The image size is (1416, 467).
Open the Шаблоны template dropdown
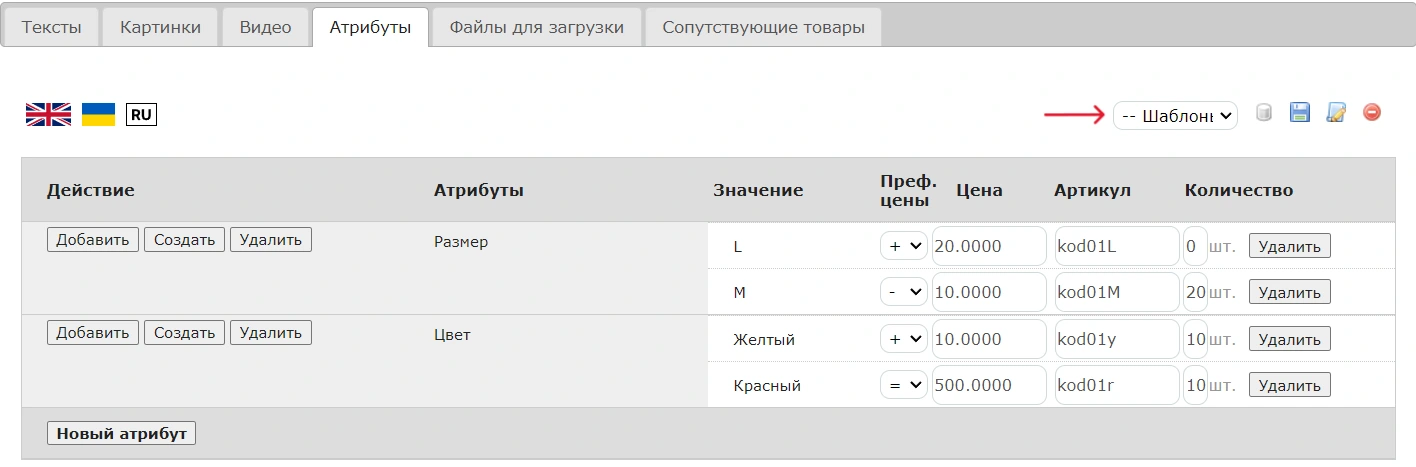[1175, 116]
